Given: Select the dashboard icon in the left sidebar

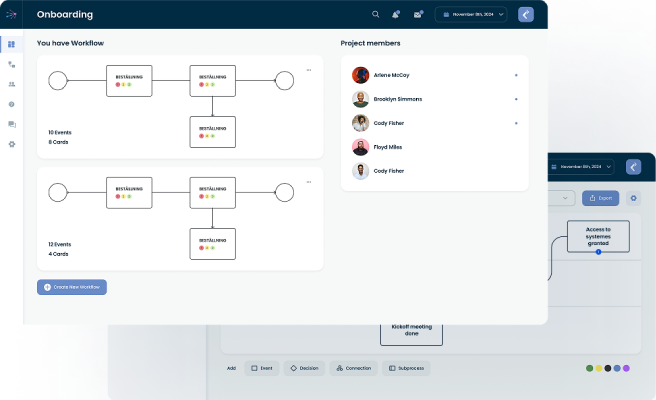Looking at the screenshot, I should click(11, 44).
